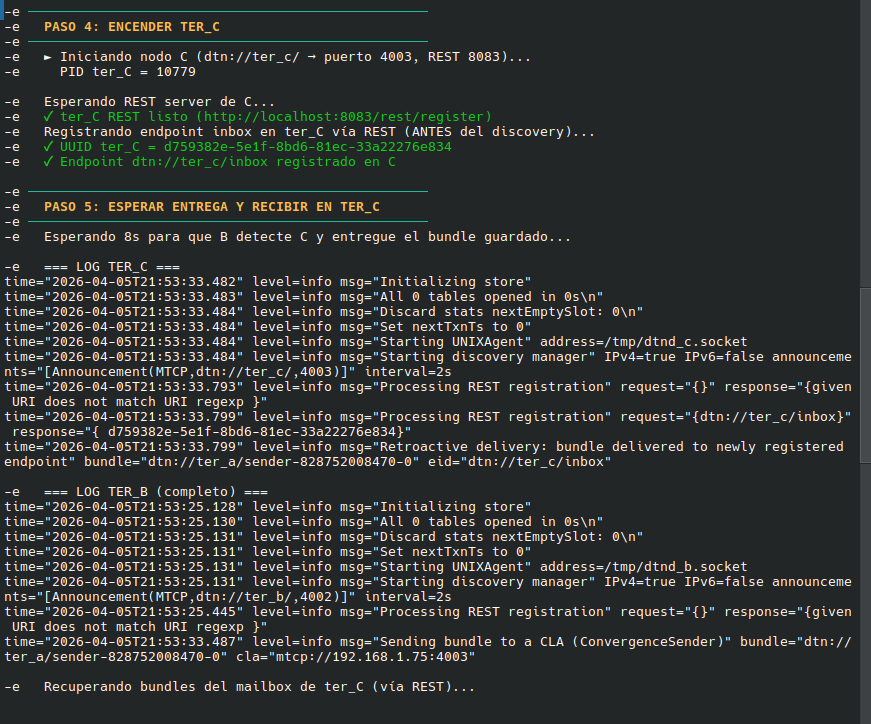Click the checkmark beside "ter_C REST listo"
This screenshot has width=871, height=724.
pos(49,117)
